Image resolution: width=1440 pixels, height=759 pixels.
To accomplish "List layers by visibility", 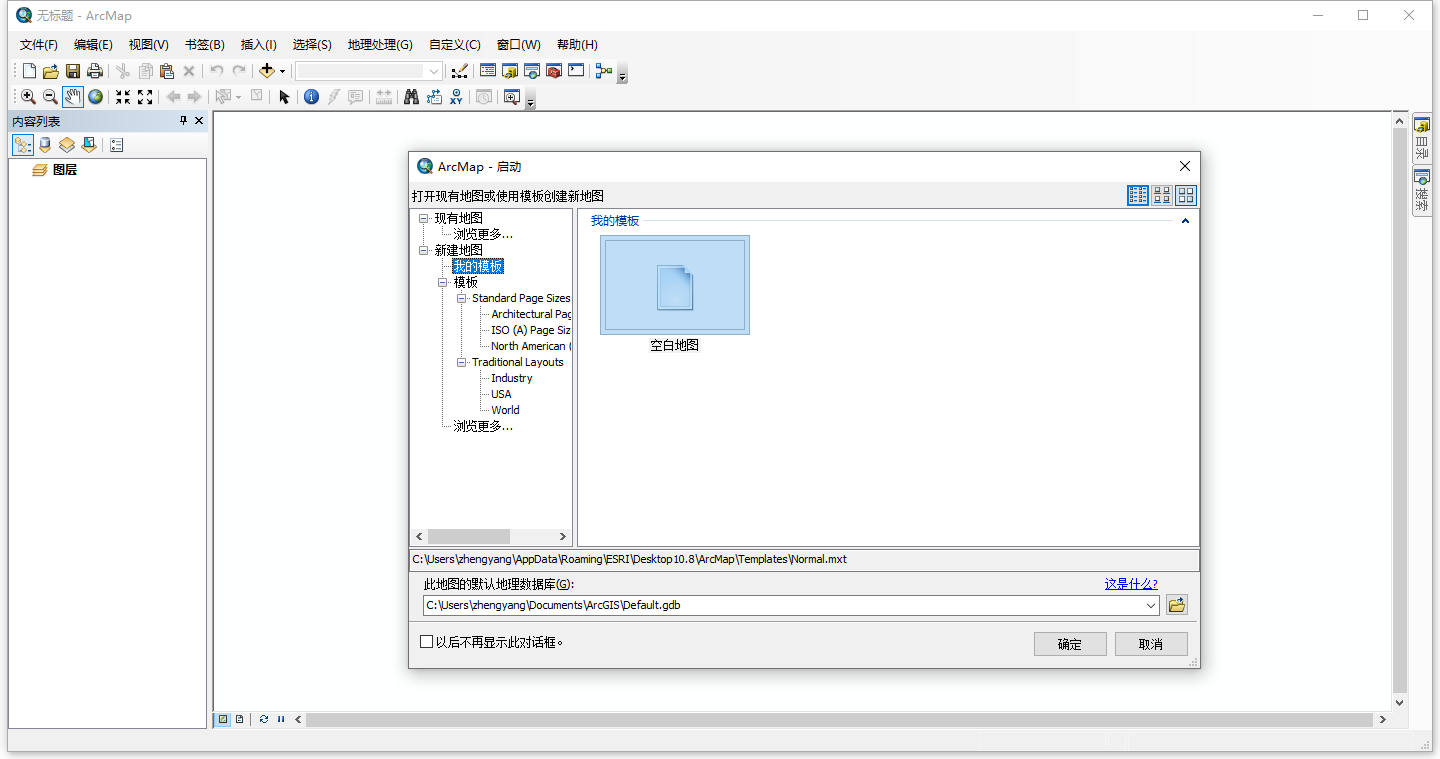I will 67,145.
